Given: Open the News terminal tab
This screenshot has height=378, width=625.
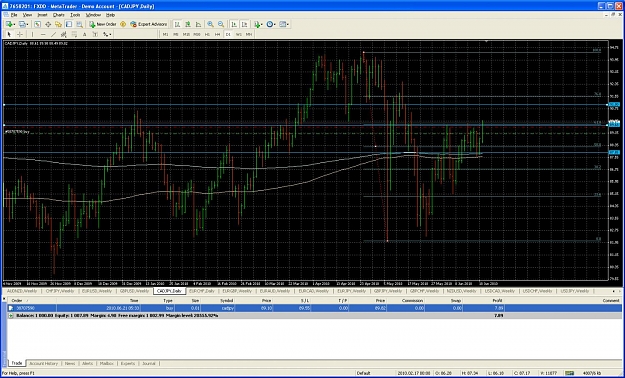Looking at the screenshot, I should point(70,364).
